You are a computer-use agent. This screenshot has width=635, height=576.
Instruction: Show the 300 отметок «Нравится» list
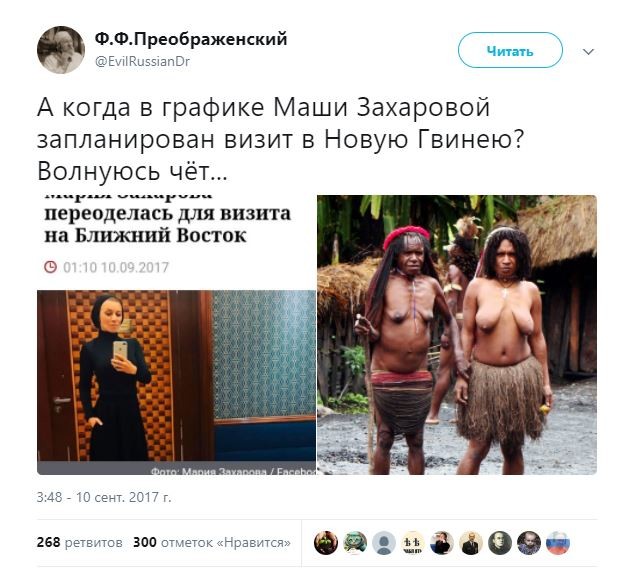212,542
